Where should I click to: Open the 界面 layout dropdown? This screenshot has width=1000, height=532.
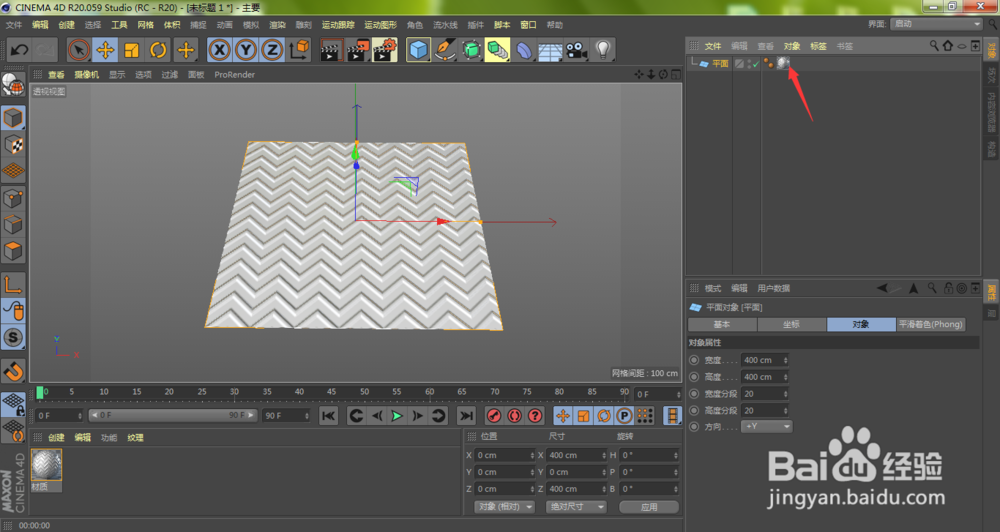936,24
